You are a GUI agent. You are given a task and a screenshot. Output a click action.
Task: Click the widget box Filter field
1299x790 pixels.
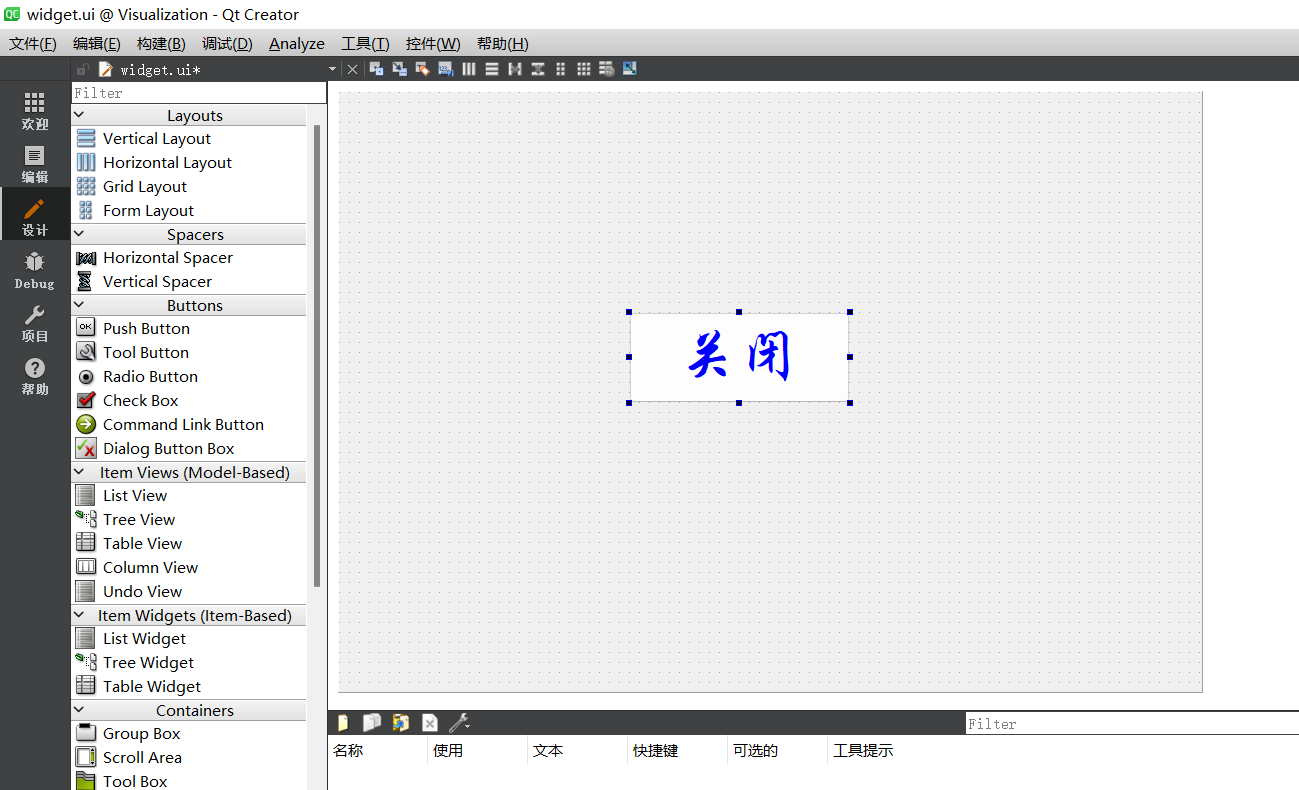click(x=199, y=93)
